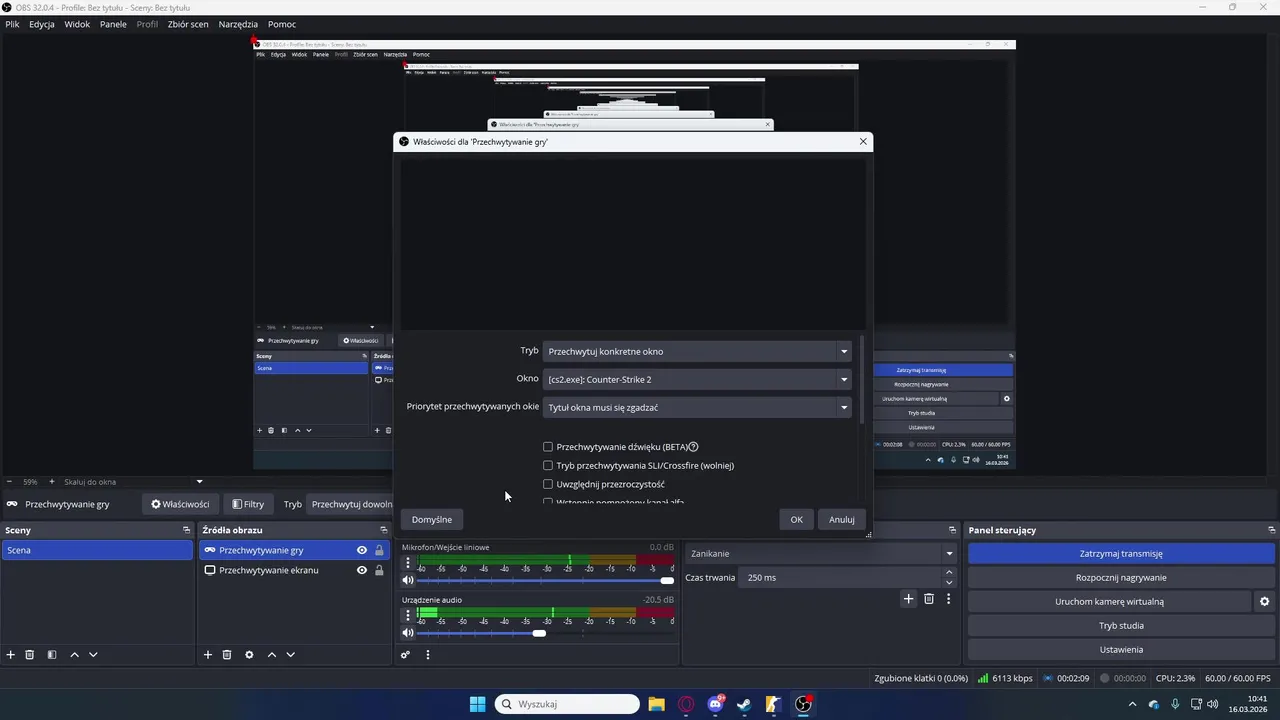This screenshot has width=1280, height=720.
Task: Move source down in Źródła obrazu
Action: (x=290, y=655)
